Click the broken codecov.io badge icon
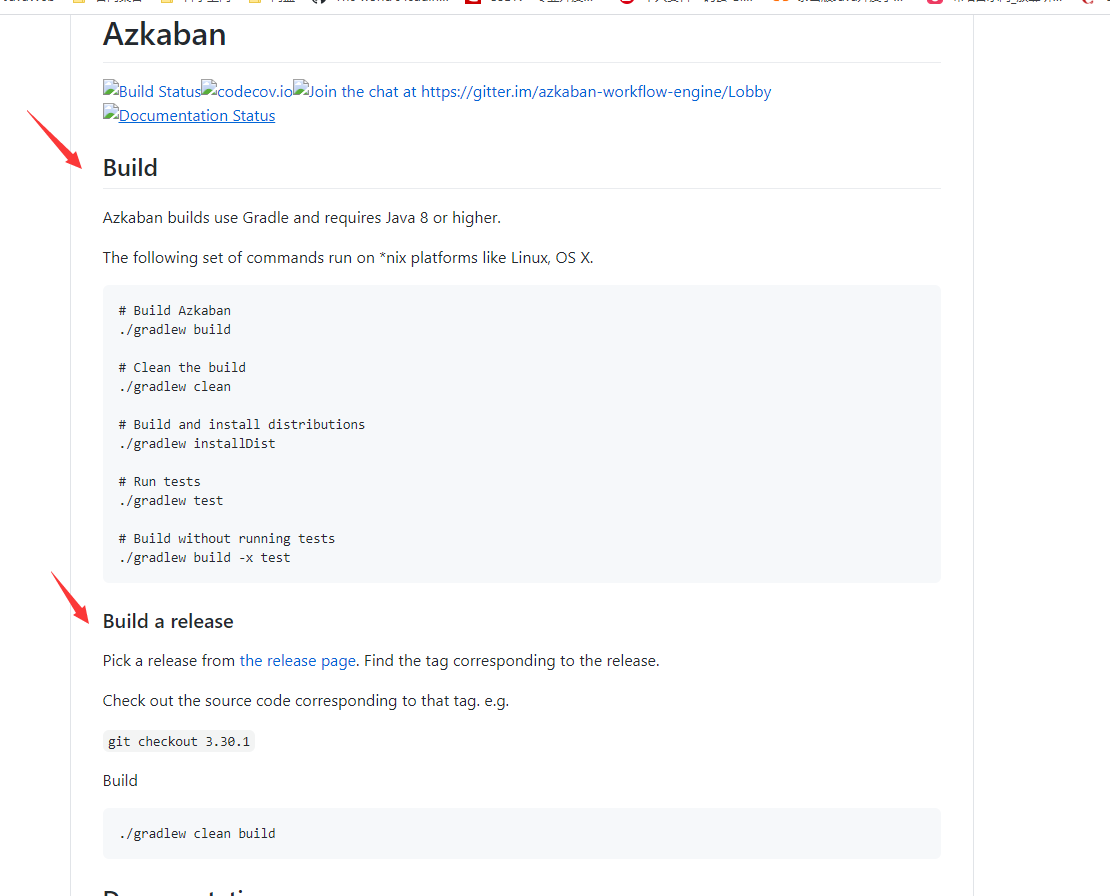This screenshot has height=896, width=1110. pos(209,87)
